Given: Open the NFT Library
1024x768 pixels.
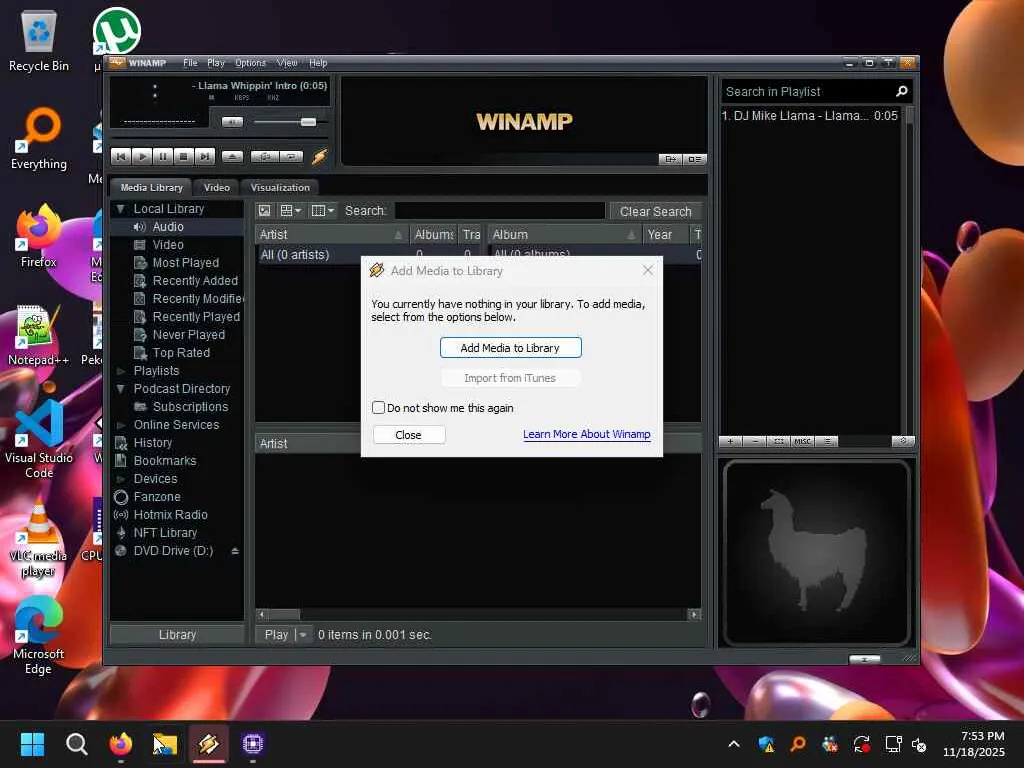Looking at the screenshot, I should pos(165,533).
